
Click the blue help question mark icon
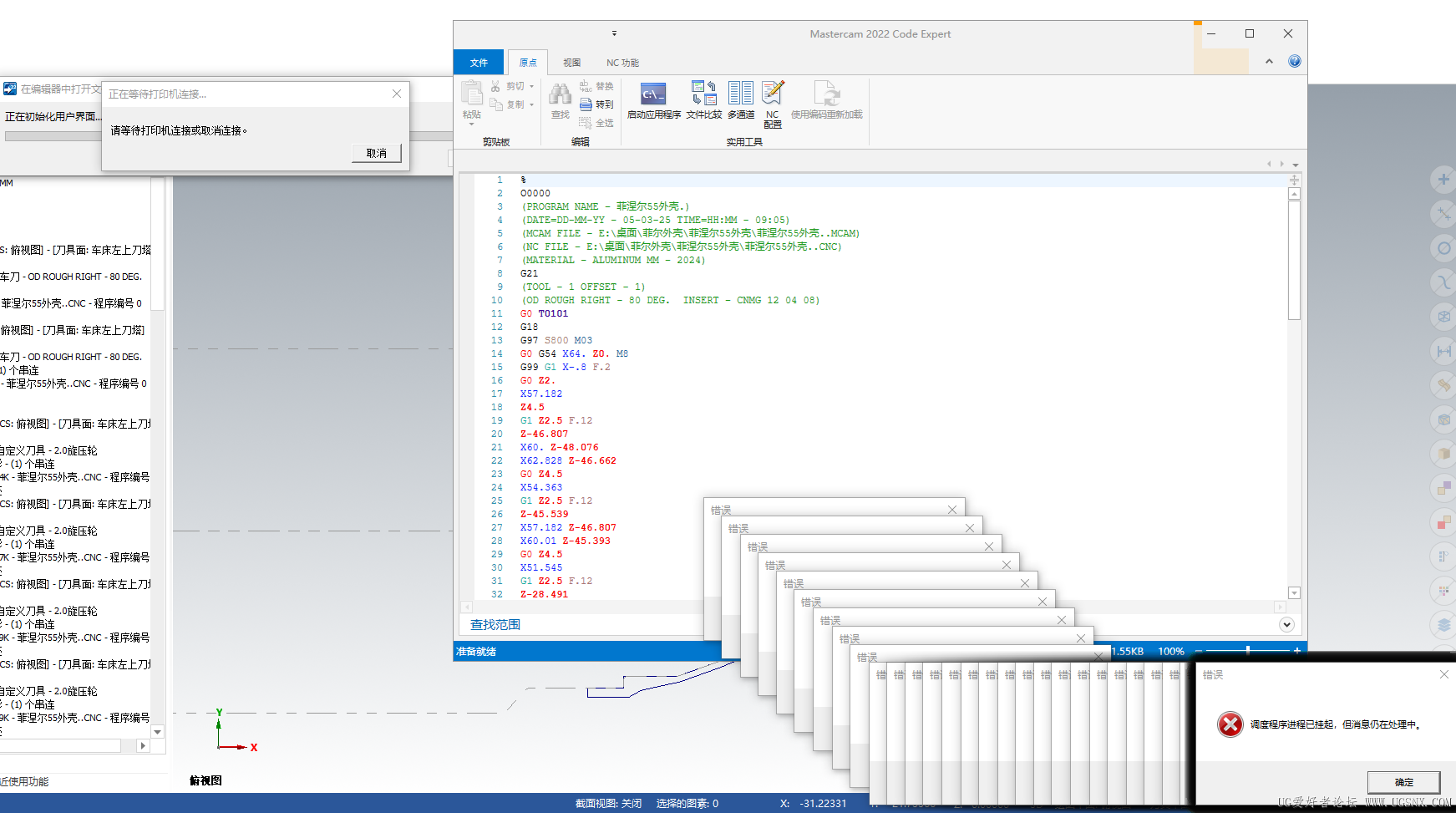pos(1295,61)
